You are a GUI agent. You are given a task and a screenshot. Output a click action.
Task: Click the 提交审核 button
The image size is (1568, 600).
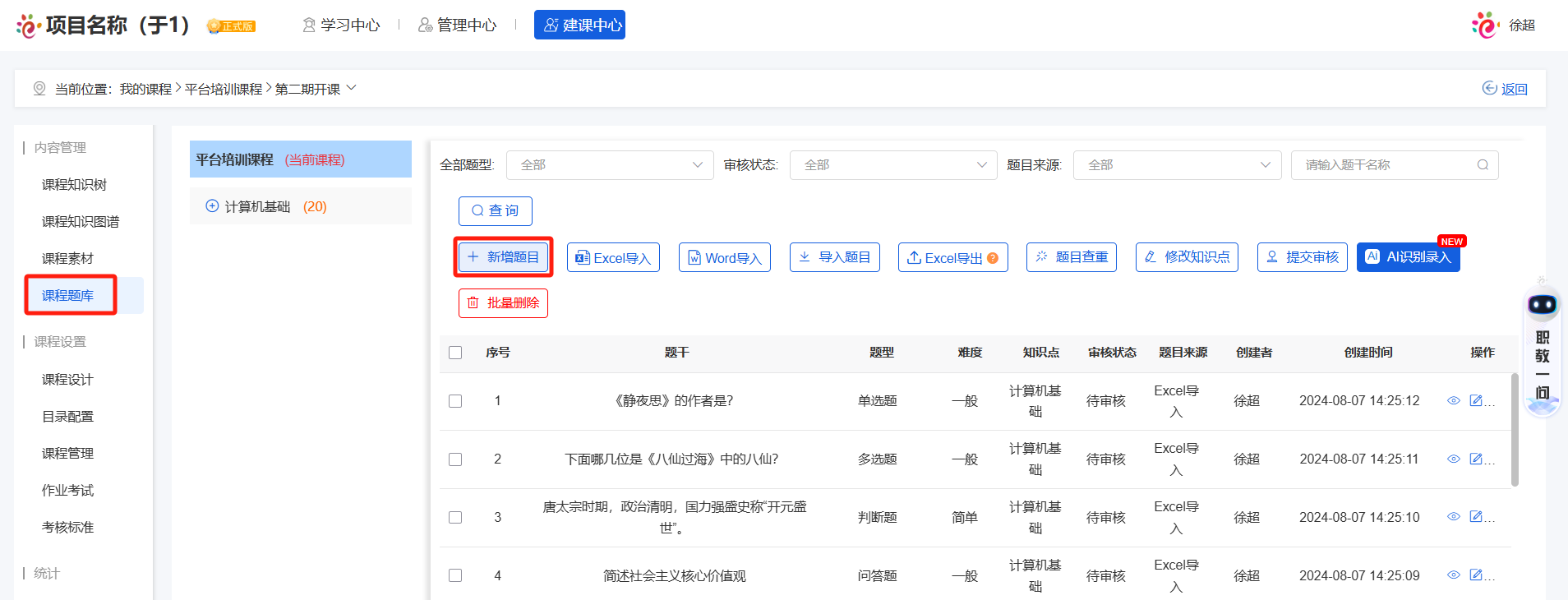(x=1303, y=257)
